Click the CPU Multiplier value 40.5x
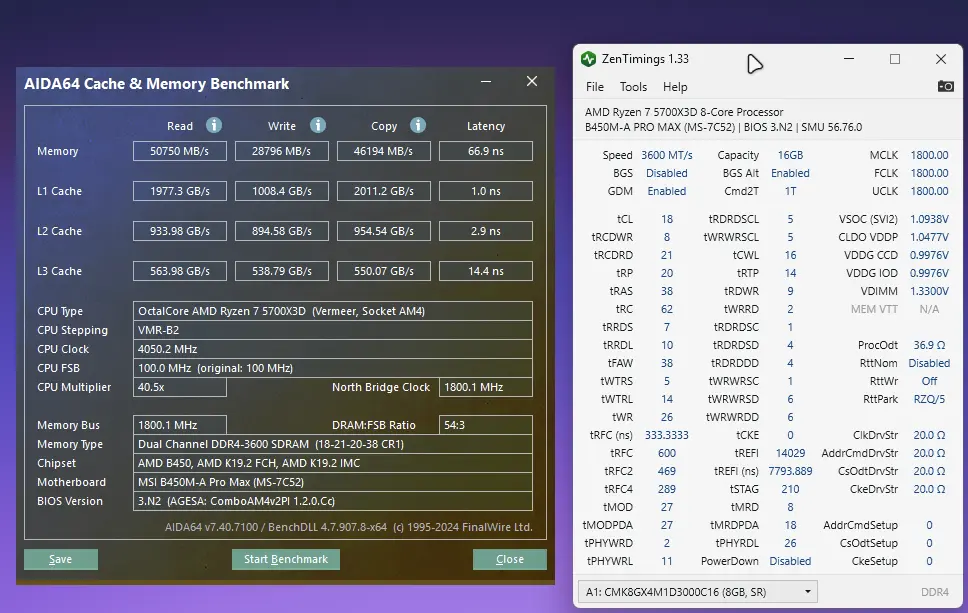This screenshot has width=968, height=613. (180, 387)
